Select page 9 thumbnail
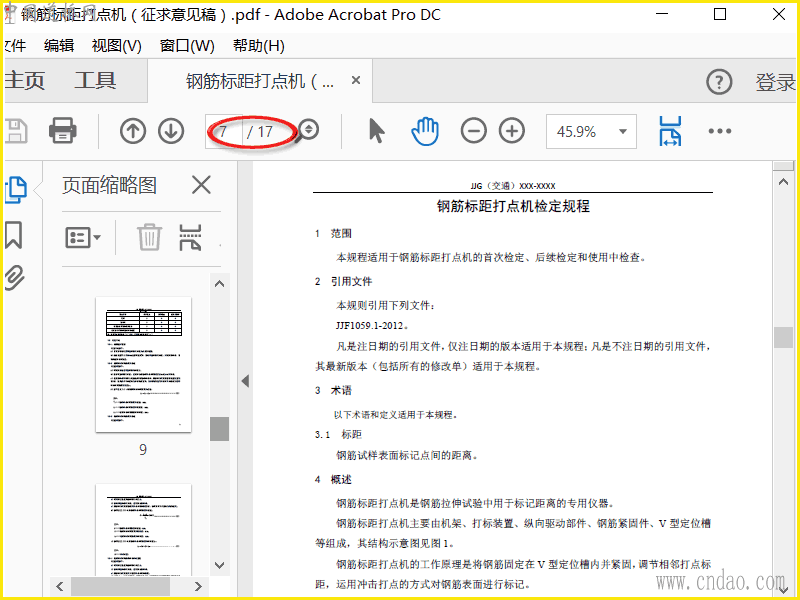The height and width of the screenshot is (600, 800). pos(143,364)
